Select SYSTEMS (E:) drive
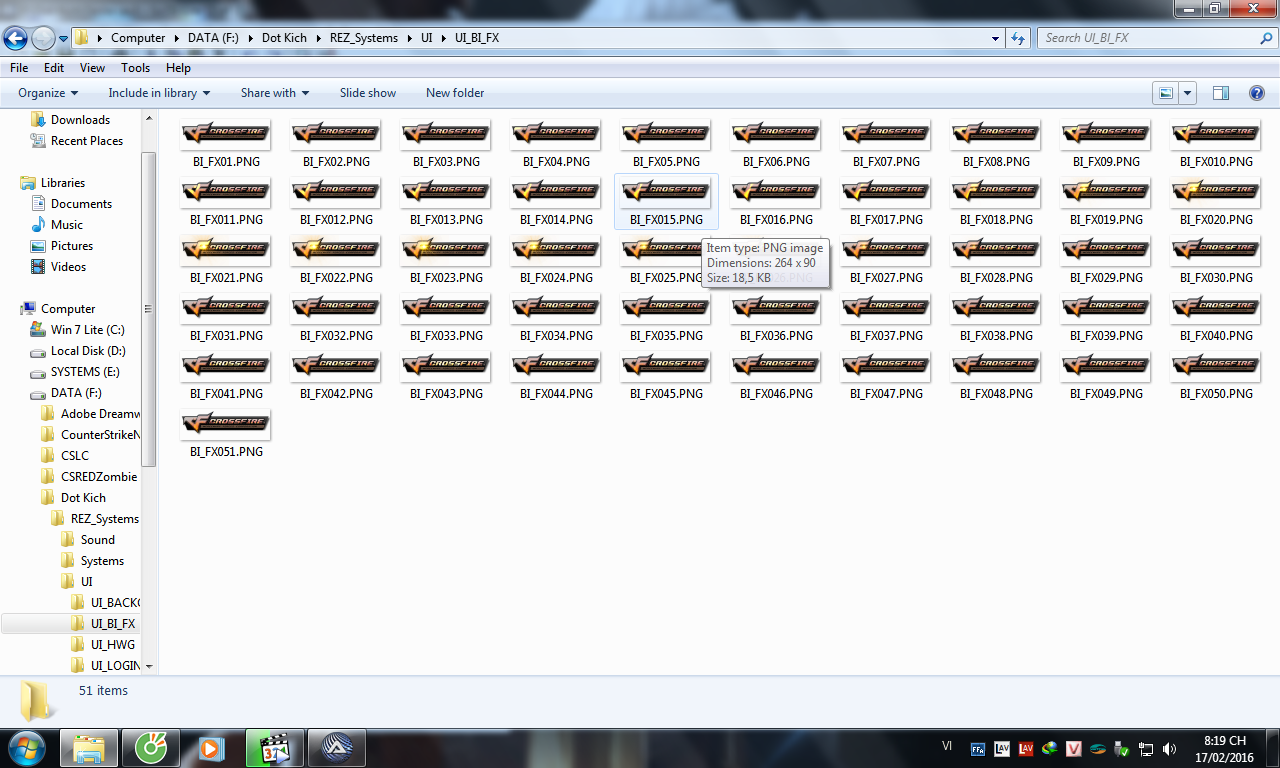The image size is (1280, 768). tap(75, 372)
